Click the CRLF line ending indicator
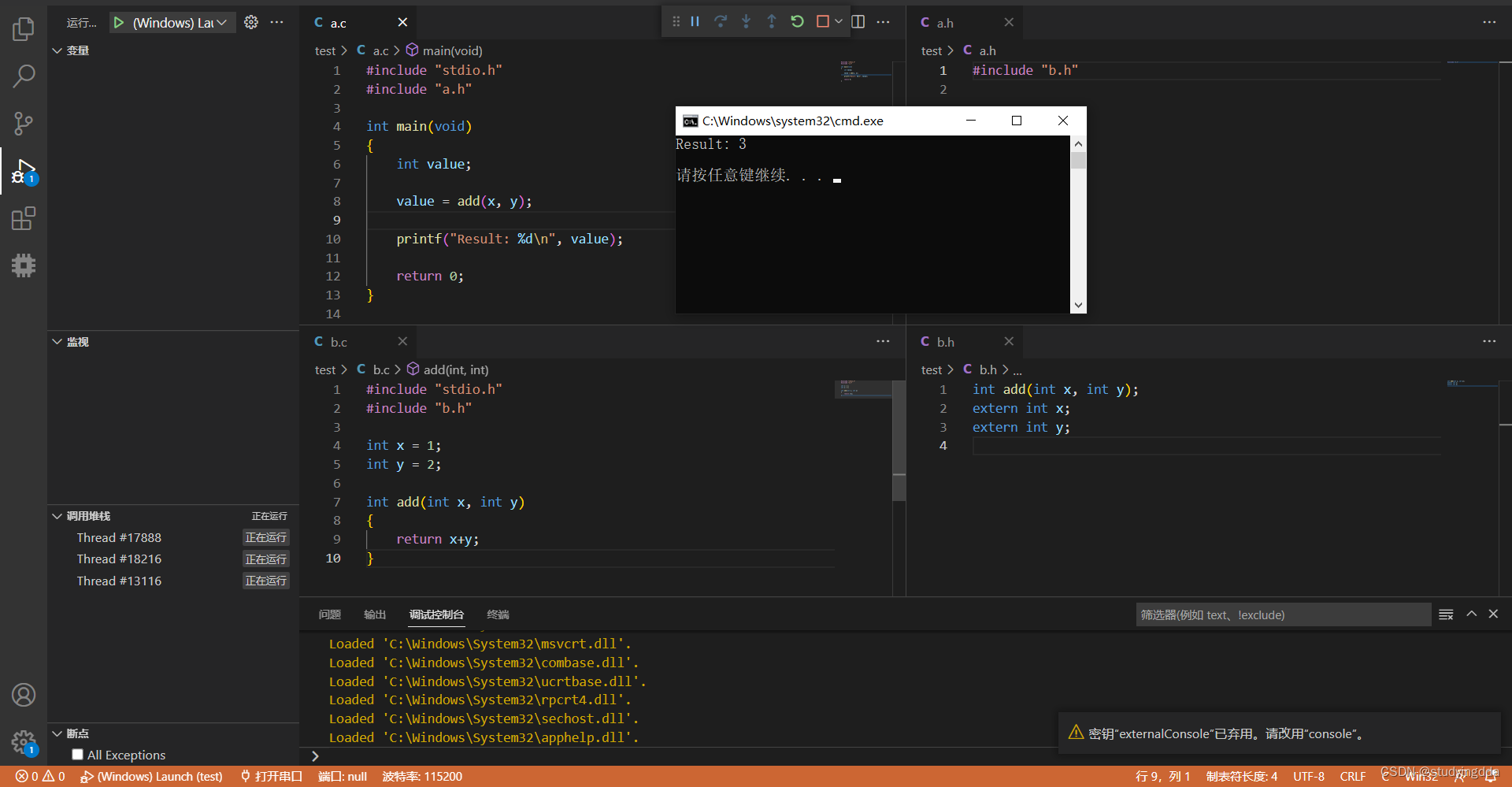Image resolution: width=1512 pixels, height=787 pixels. 1353,777
